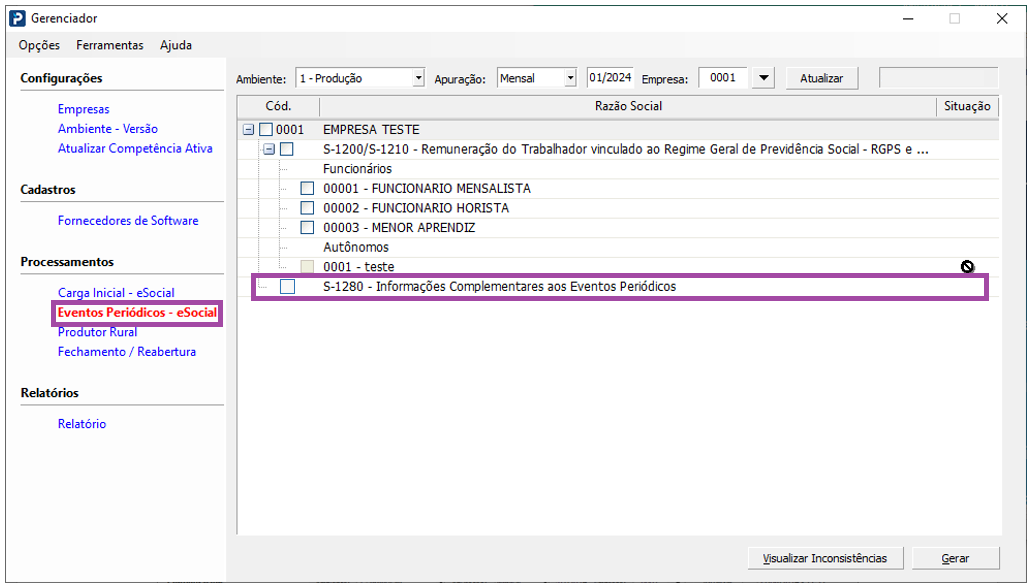Open the Empresas link under Configurações

[83, 109]
